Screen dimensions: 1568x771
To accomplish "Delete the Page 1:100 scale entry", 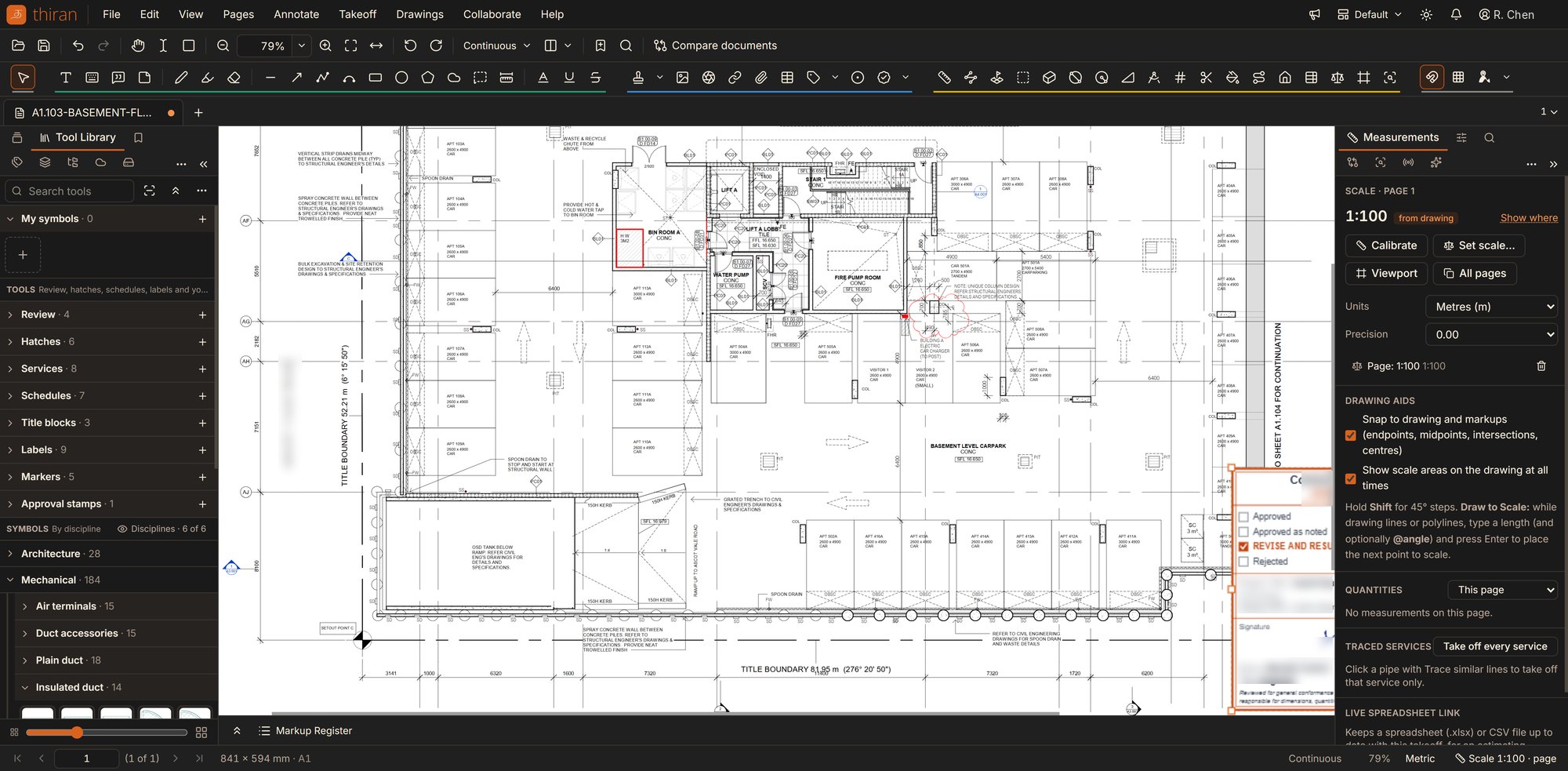I will pos(1541,366).
